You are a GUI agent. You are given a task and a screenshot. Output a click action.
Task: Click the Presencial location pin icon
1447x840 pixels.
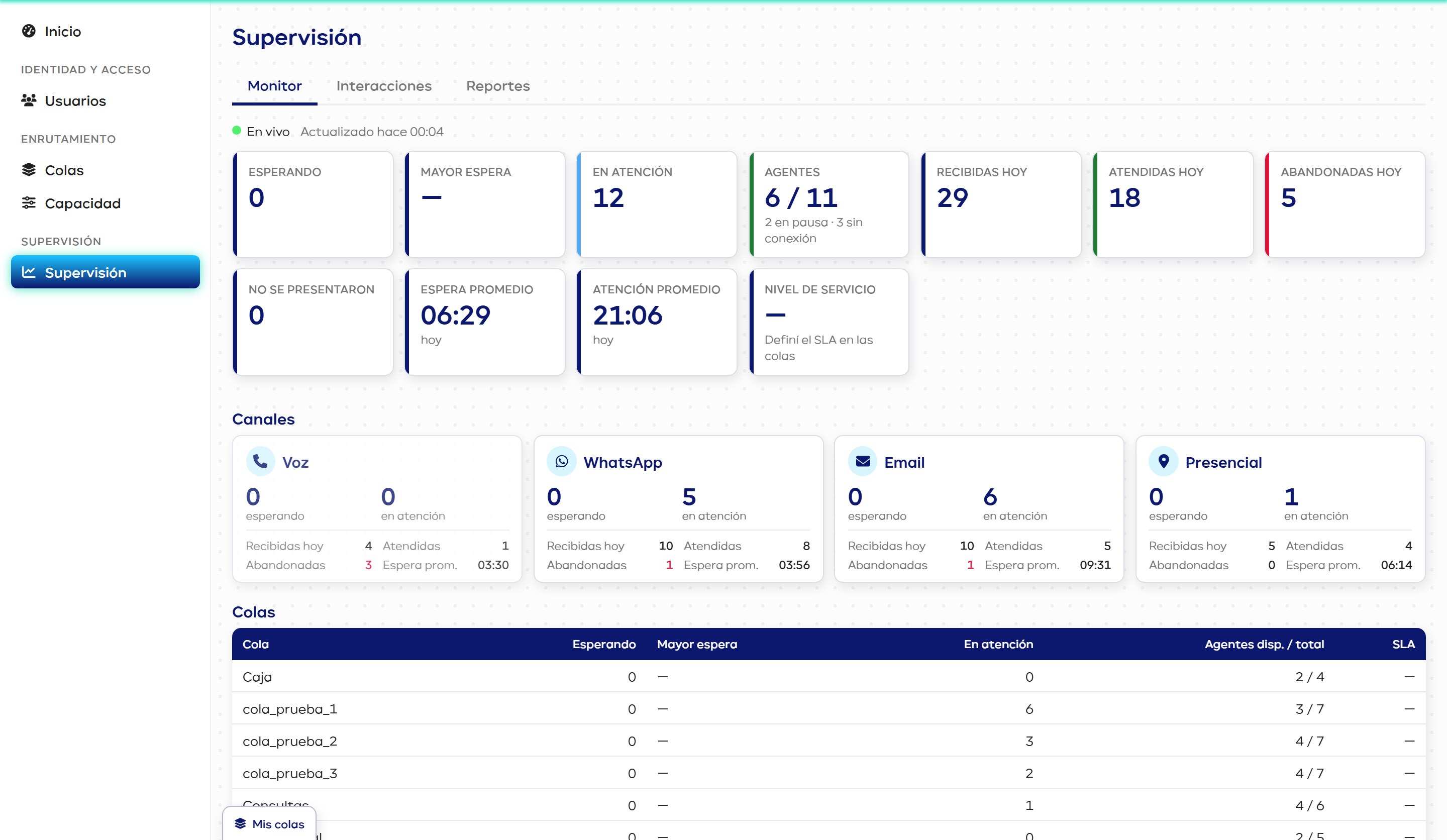1163,461
